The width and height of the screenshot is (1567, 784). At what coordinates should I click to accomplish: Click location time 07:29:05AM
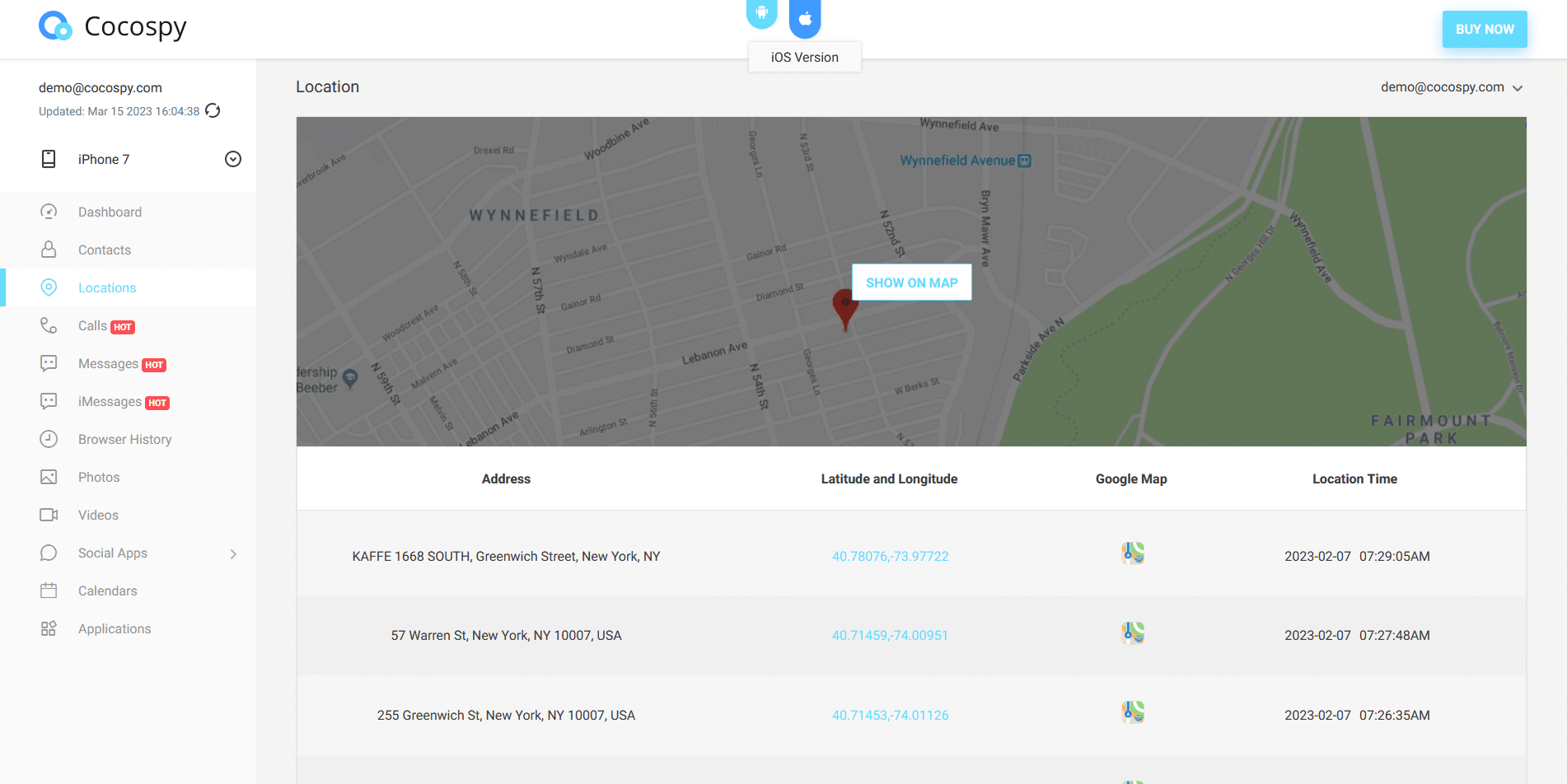pos(1395,557)
